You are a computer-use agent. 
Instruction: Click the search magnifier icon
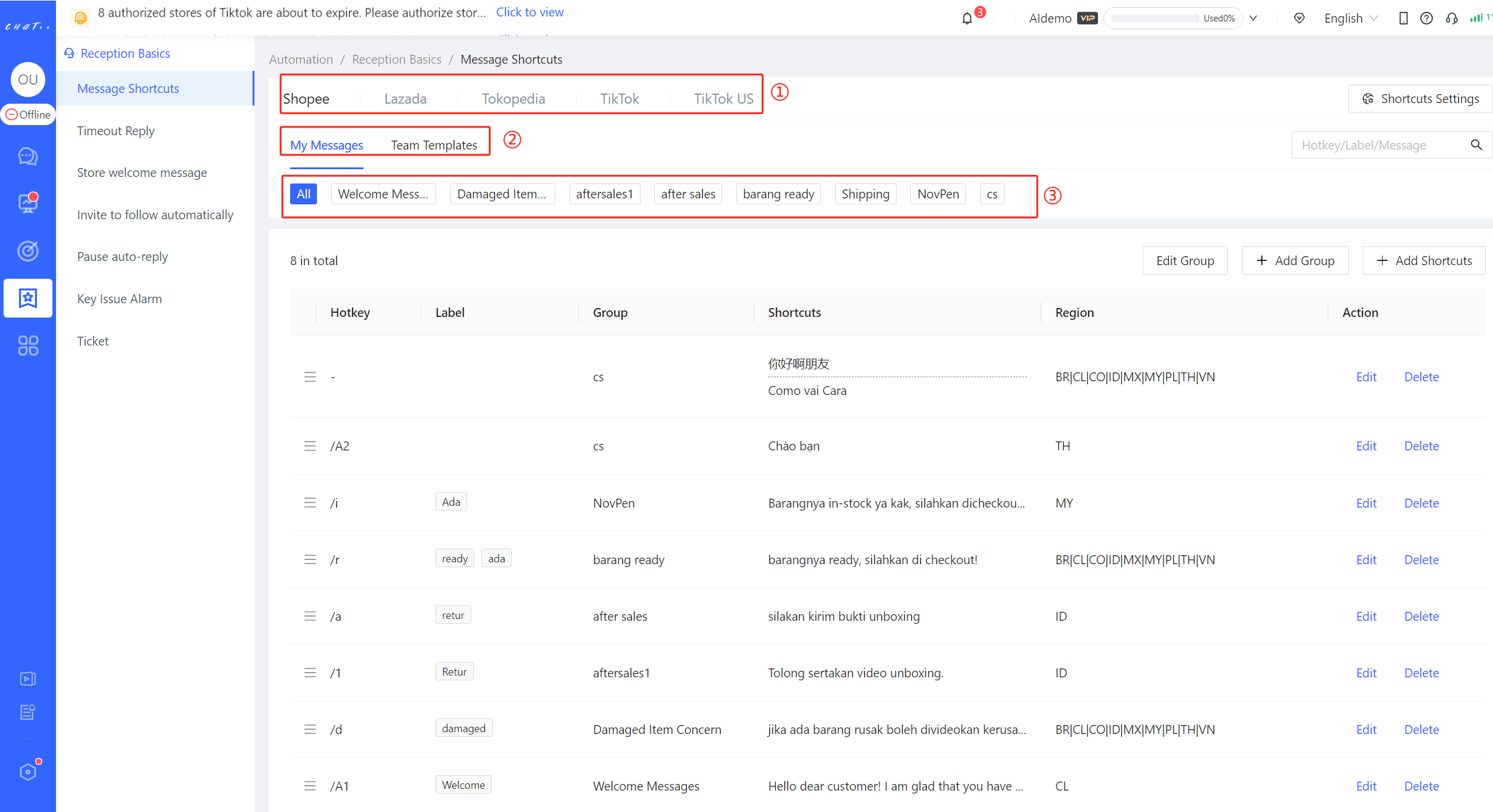coord(1476,145)
